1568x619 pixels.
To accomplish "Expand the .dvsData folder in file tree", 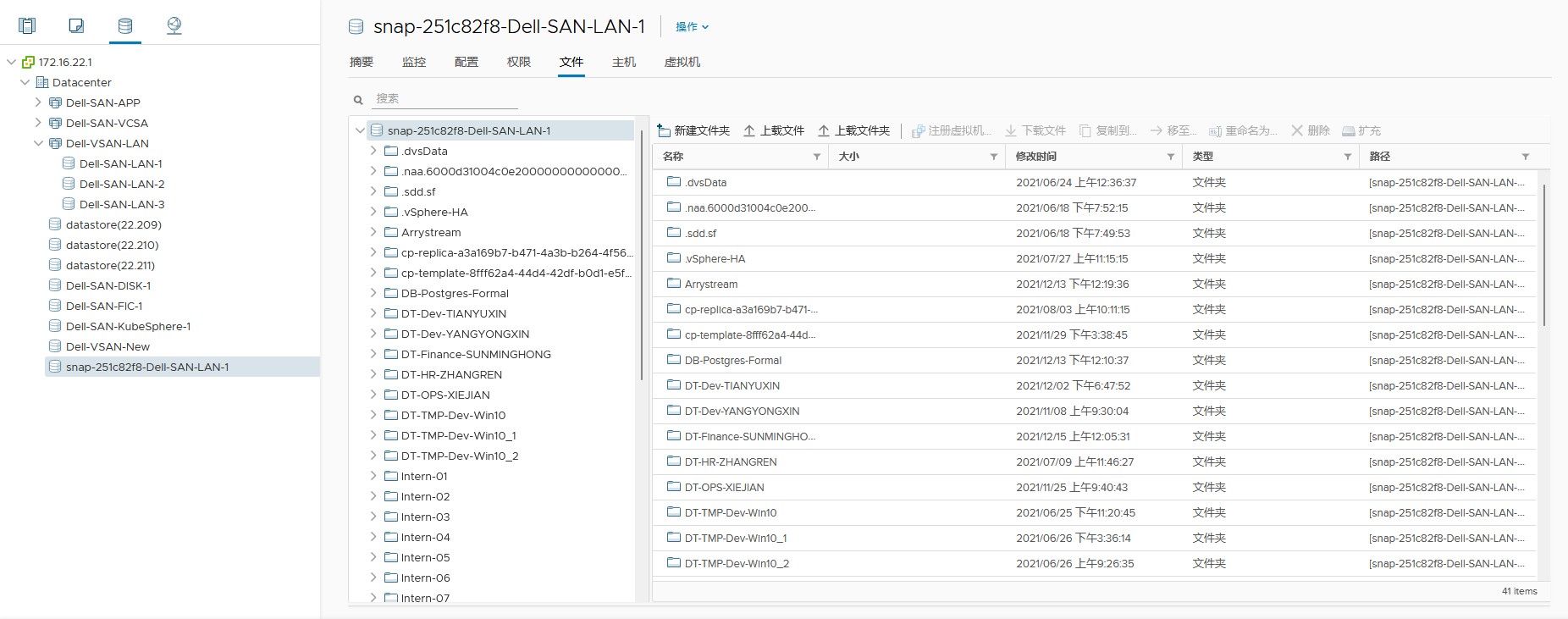I will [x=373, y=151].
